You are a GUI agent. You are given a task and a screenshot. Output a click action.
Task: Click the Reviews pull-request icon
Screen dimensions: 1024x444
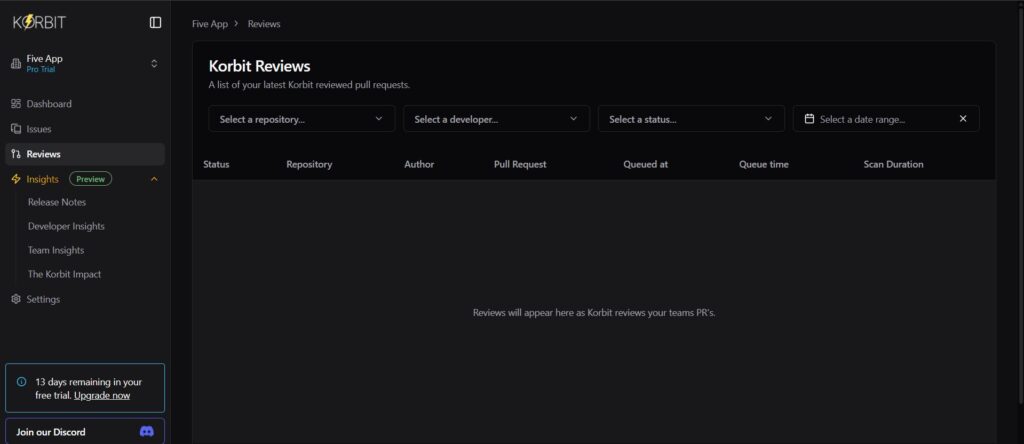16,154
